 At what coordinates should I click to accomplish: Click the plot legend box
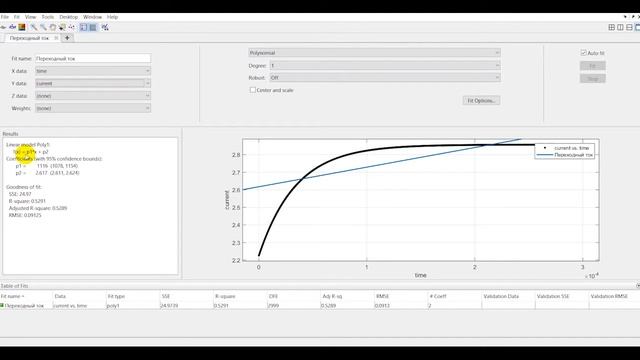pyautogui.click(x=564, y=151)
